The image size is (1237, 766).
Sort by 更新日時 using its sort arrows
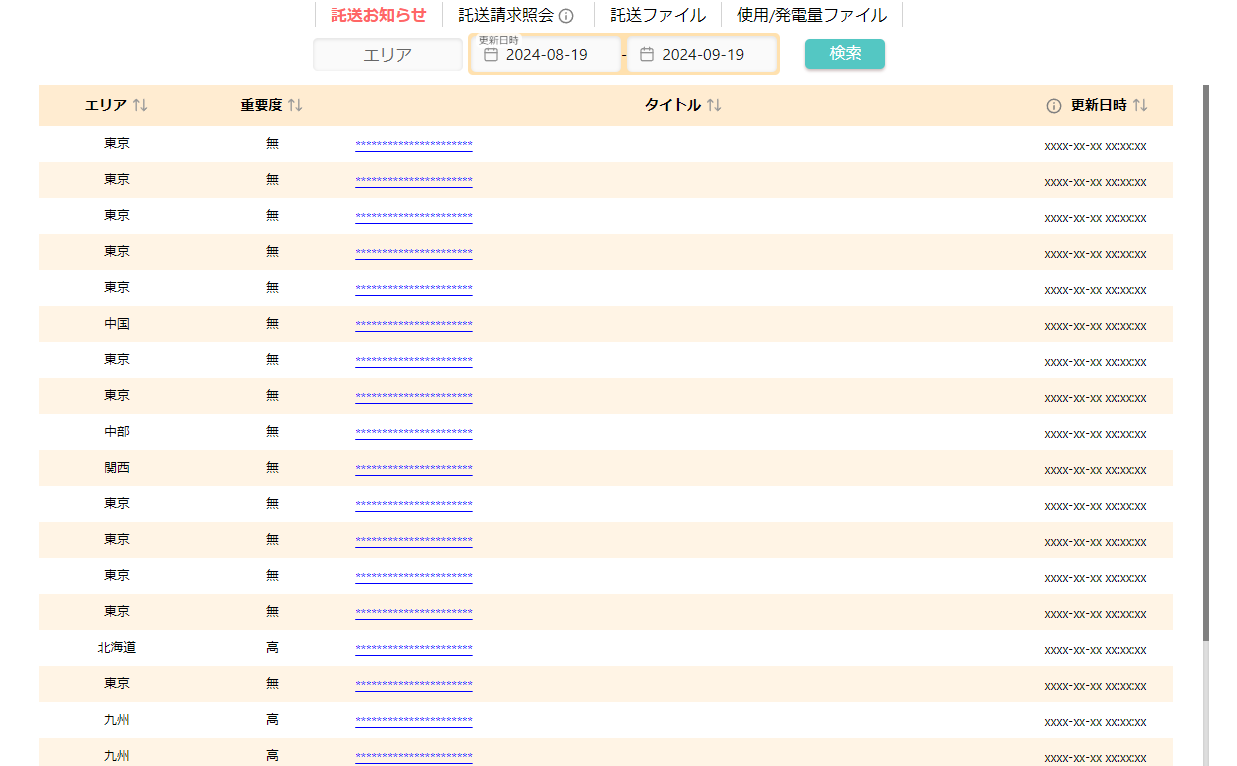1140,105
